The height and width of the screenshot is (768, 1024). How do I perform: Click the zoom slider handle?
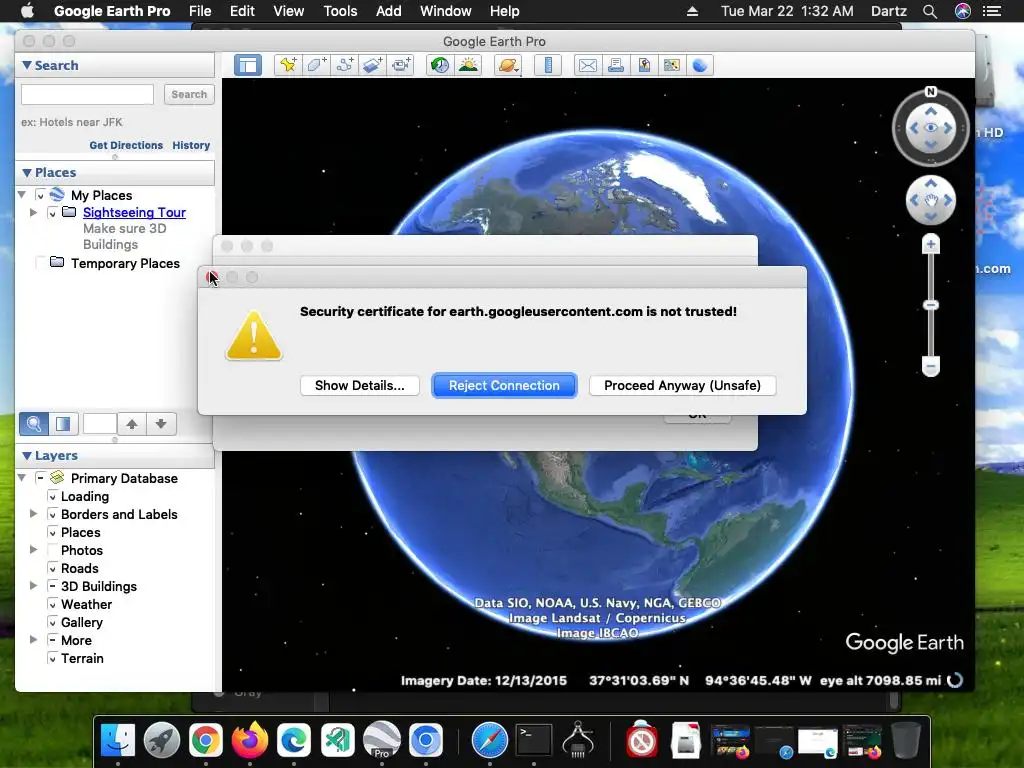(x=931, y=305)
